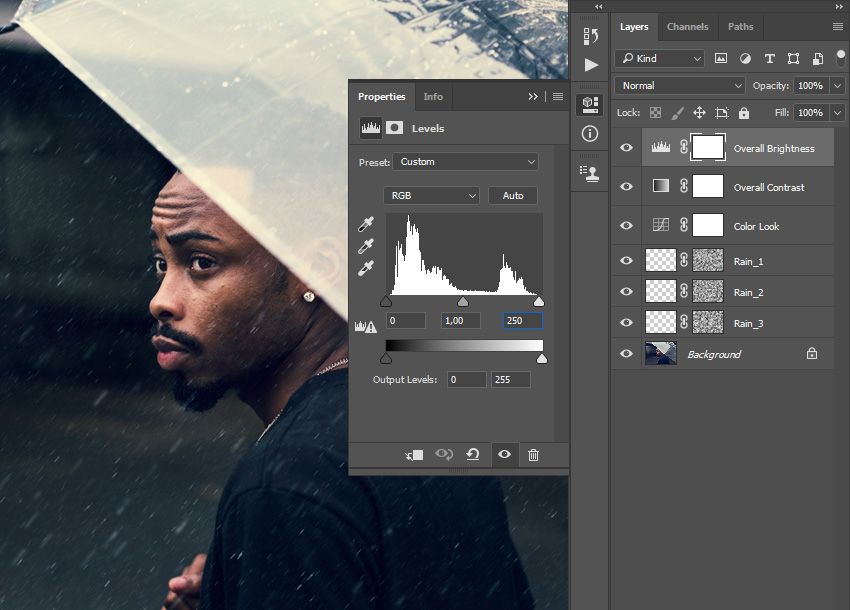Filter layers by type layers icon
Viewport: 850px width, 610px height.
(769, 59)
